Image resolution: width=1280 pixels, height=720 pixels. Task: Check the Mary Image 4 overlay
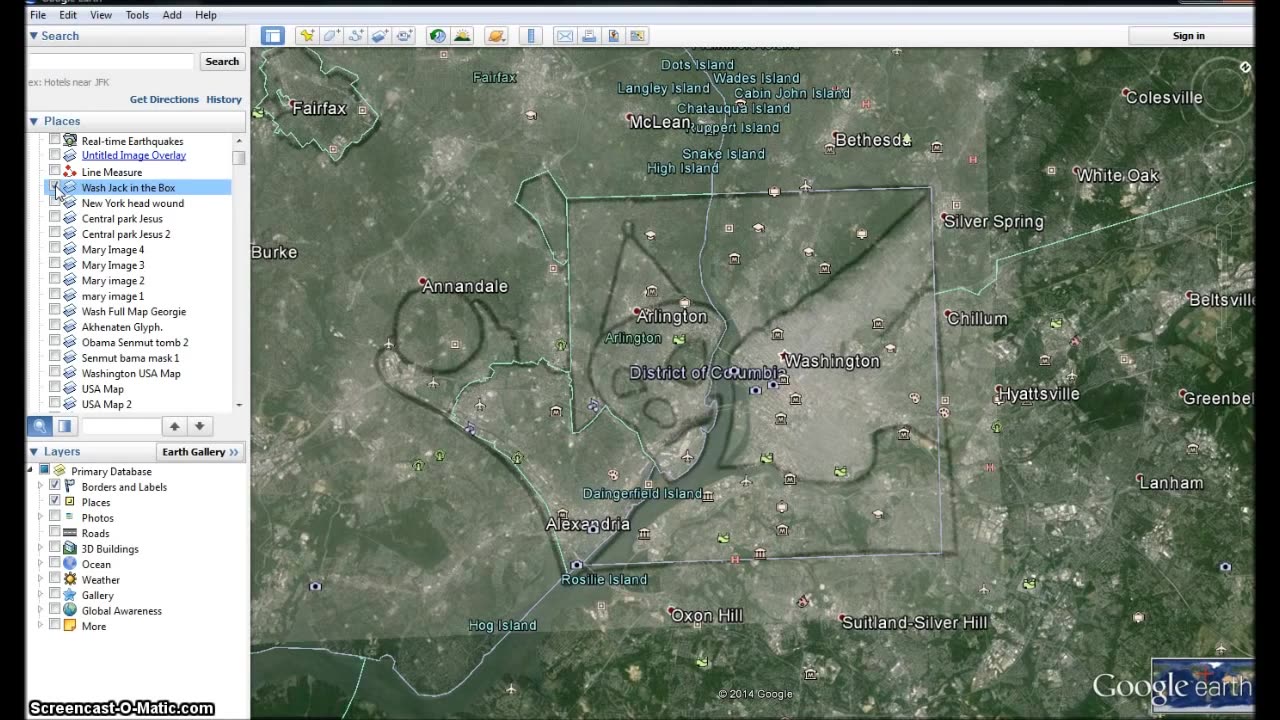(55, 249)
